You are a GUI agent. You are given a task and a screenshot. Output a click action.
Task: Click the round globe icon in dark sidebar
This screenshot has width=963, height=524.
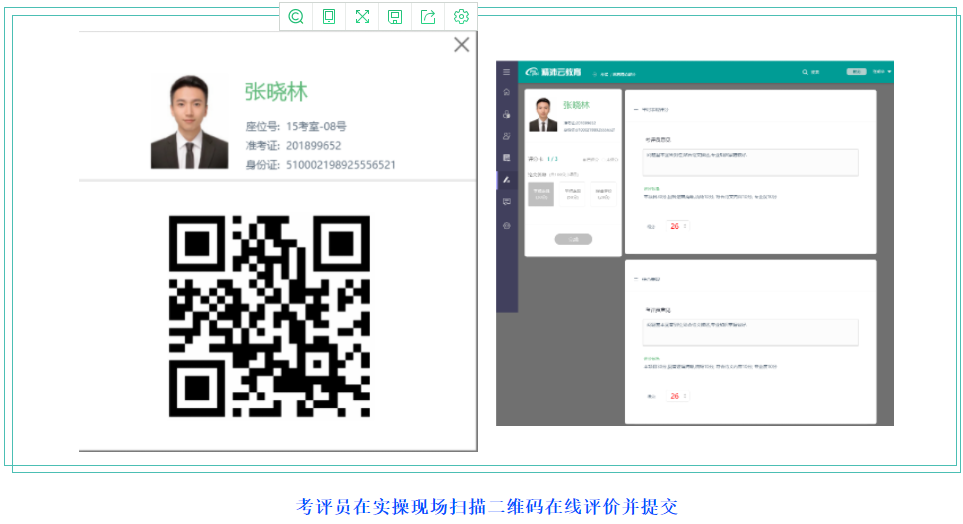tap(507, 225)
